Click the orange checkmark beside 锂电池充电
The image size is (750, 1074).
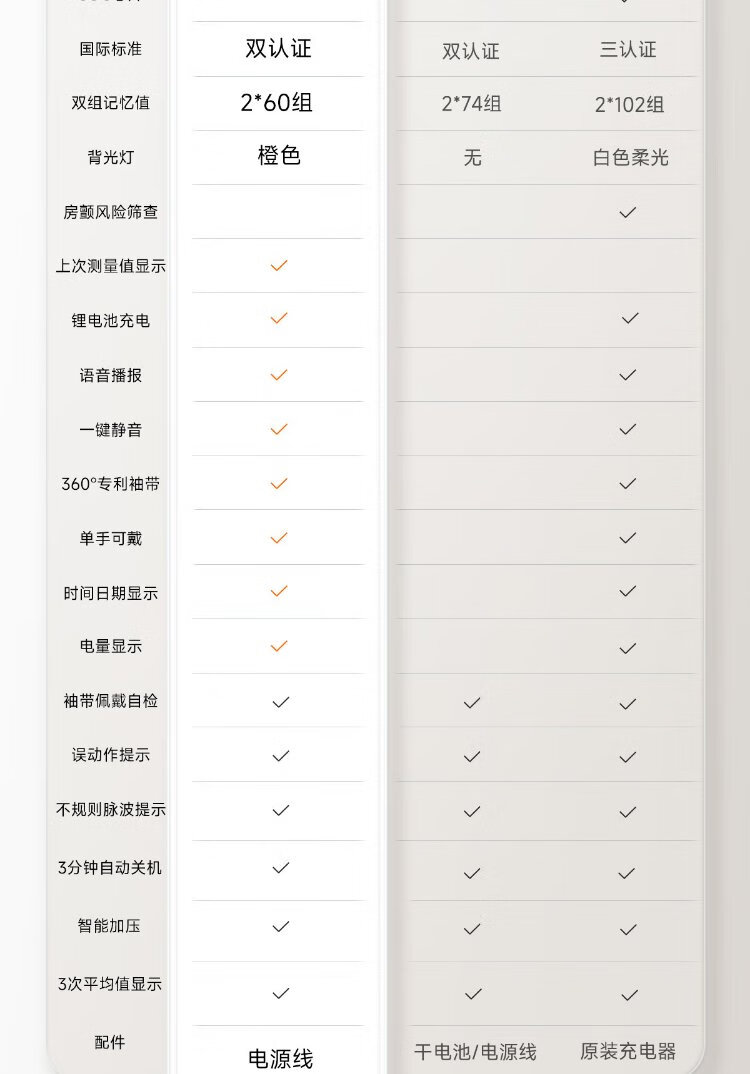pos(279,318)
